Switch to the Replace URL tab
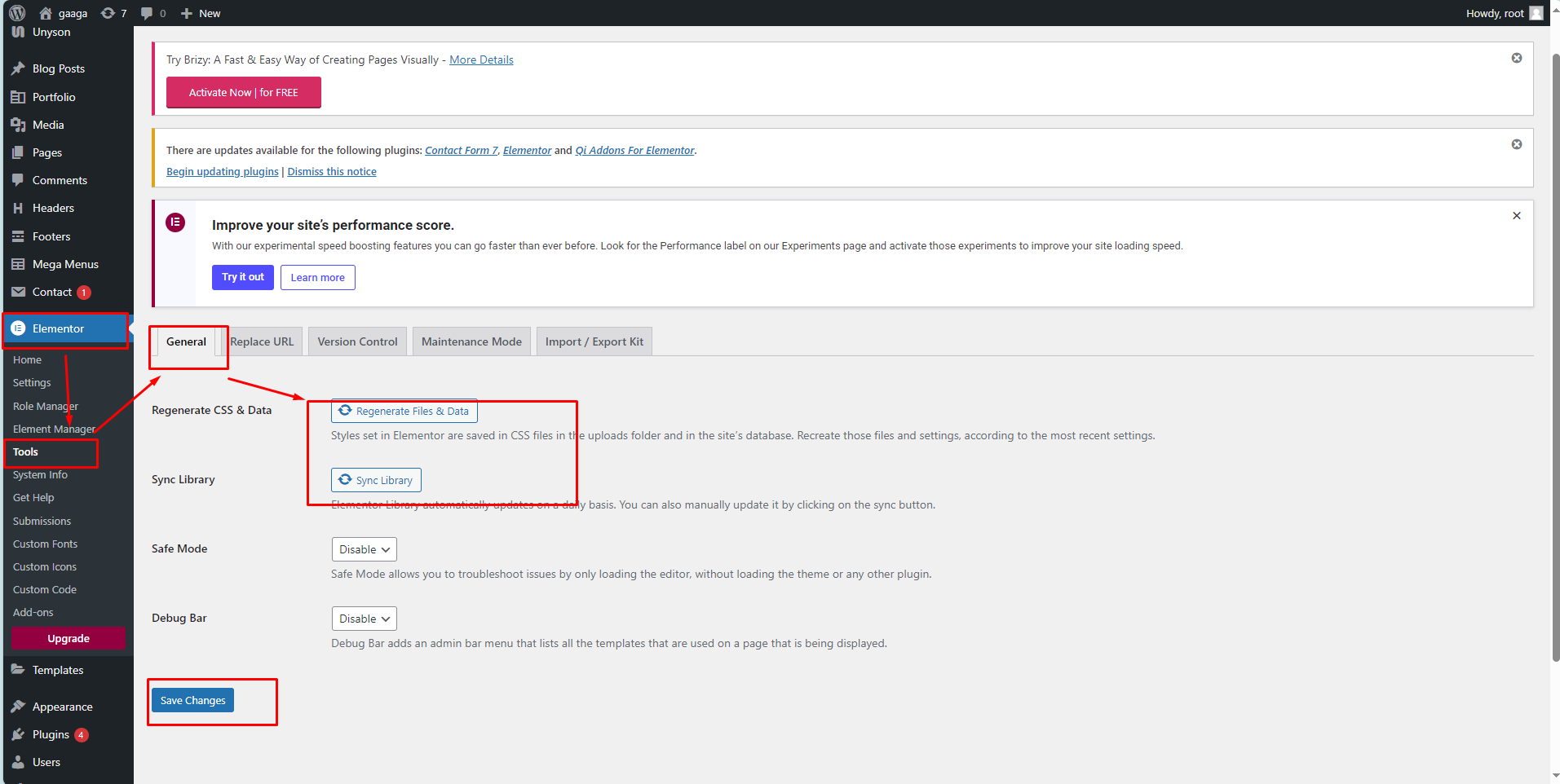Image resolution: width=1560 pixels, height=784 pixels. coord(262,341)
